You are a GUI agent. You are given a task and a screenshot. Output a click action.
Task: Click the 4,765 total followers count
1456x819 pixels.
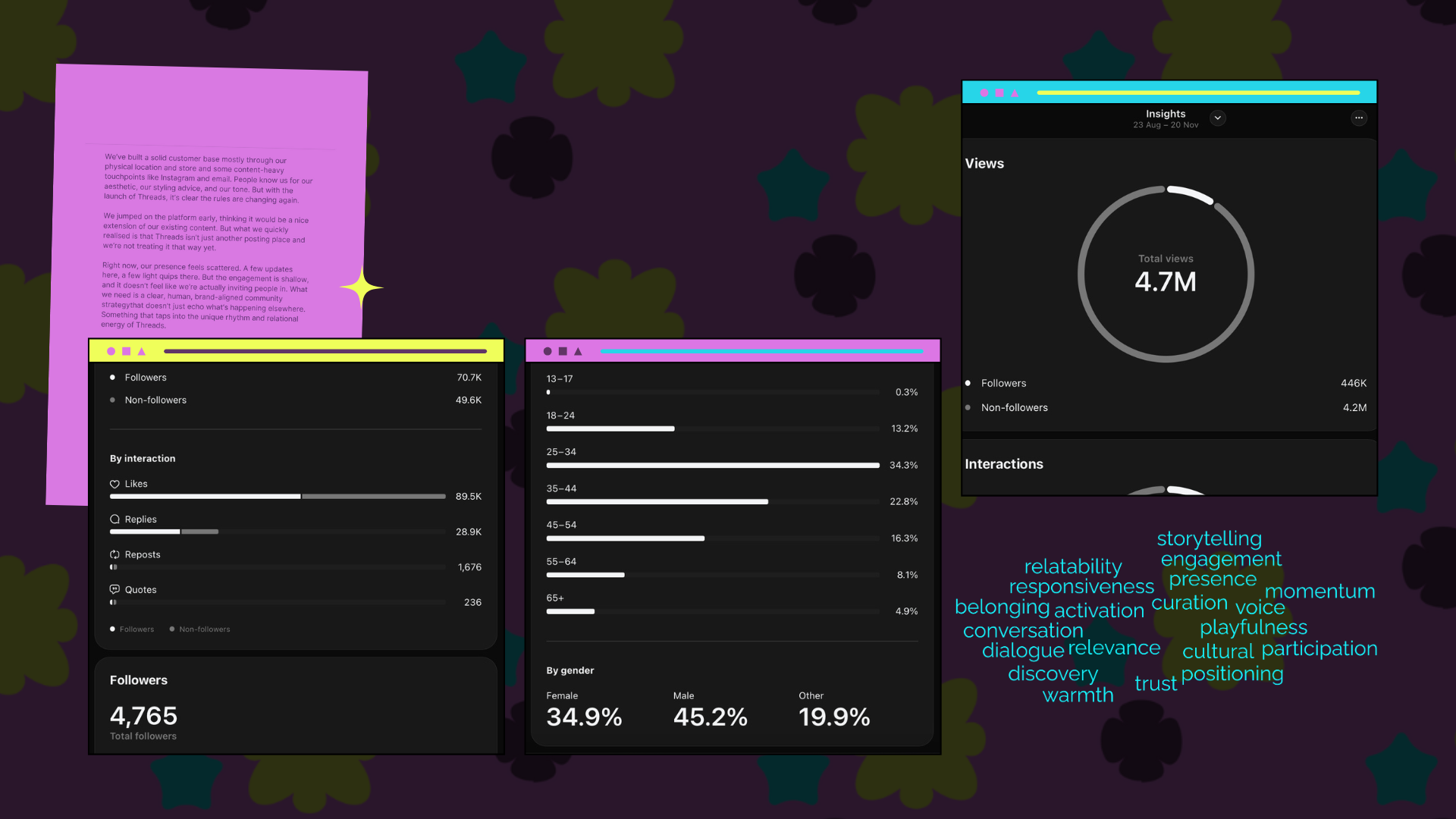(143, 716)
